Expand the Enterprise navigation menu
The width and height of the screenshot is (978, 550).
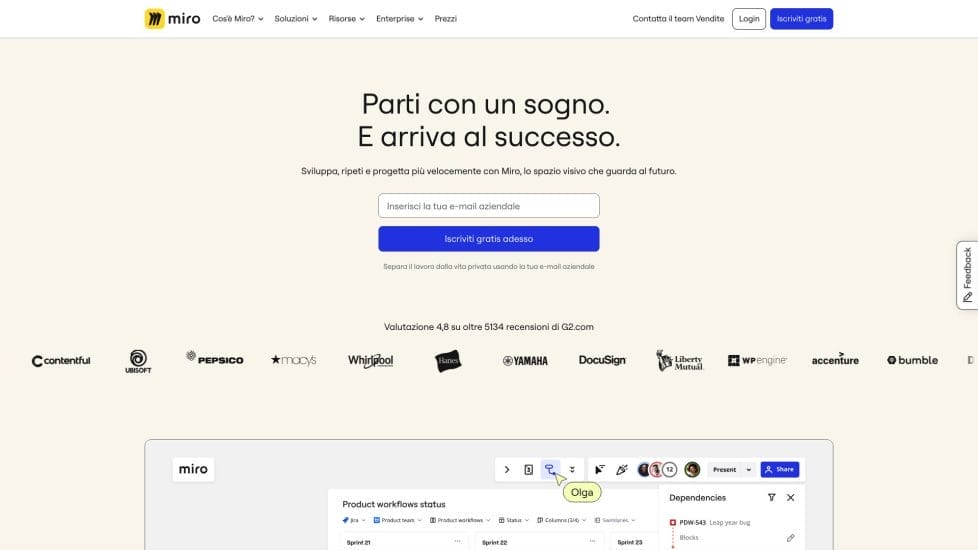point(399,19)
